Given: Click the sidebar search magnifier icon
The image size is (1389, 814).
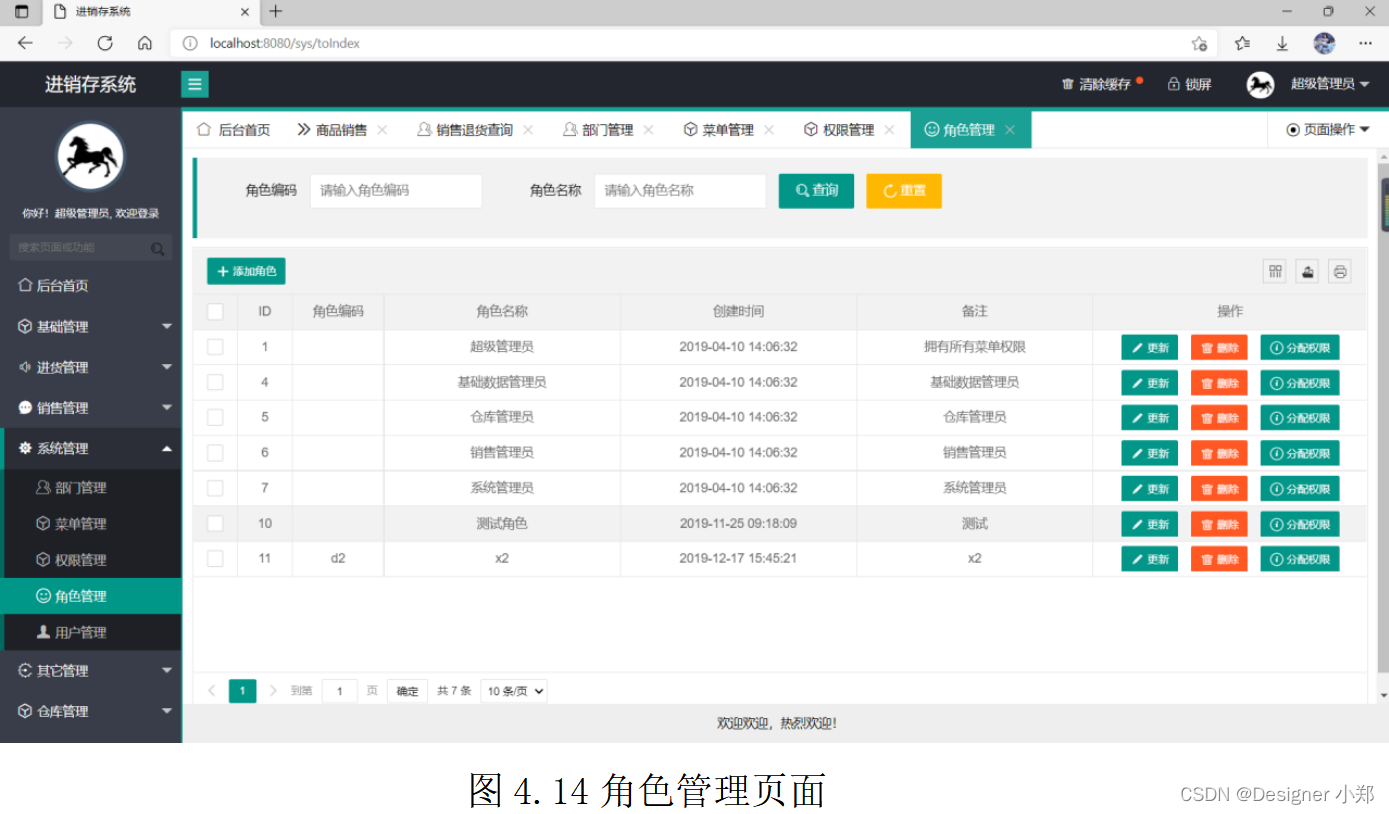Looking at the screenshot, I should coord(157,248).
